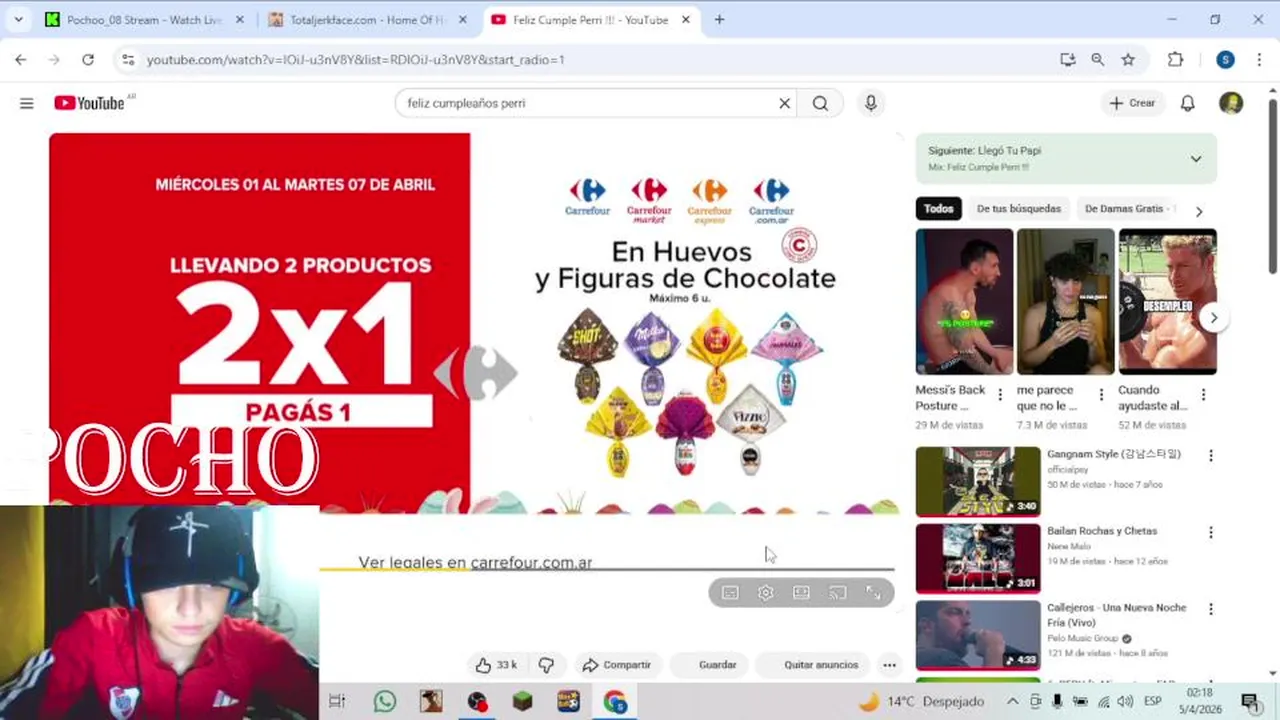The image size is (1280, 720).
Task: Show next Shorts with the arrow
Action: click(x=1213, y=318)
